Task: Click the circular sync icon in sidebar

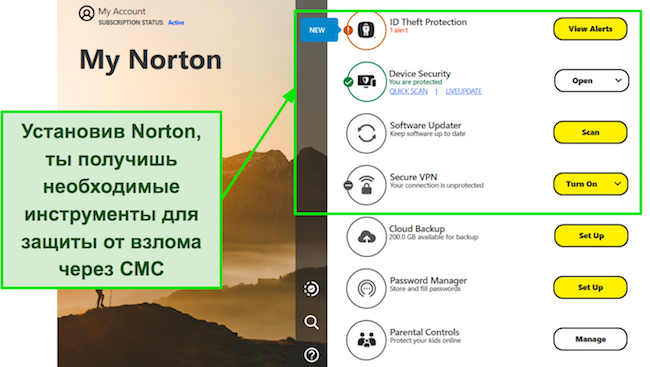Action: click(311, 289)
